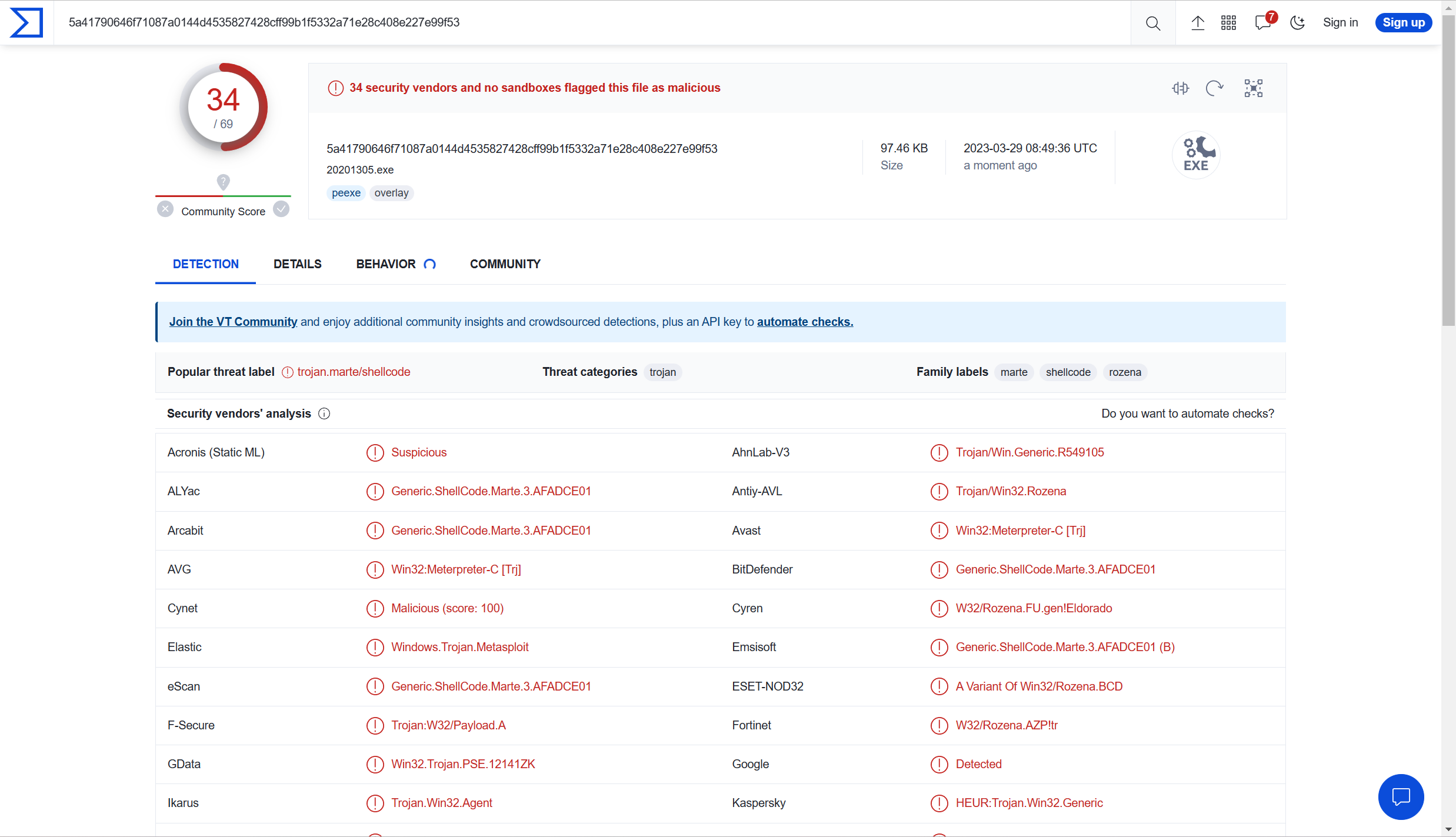Toggle dark mode moon icon
The height and width of the screenshot is (837, 1456).
pos(1297,23)
